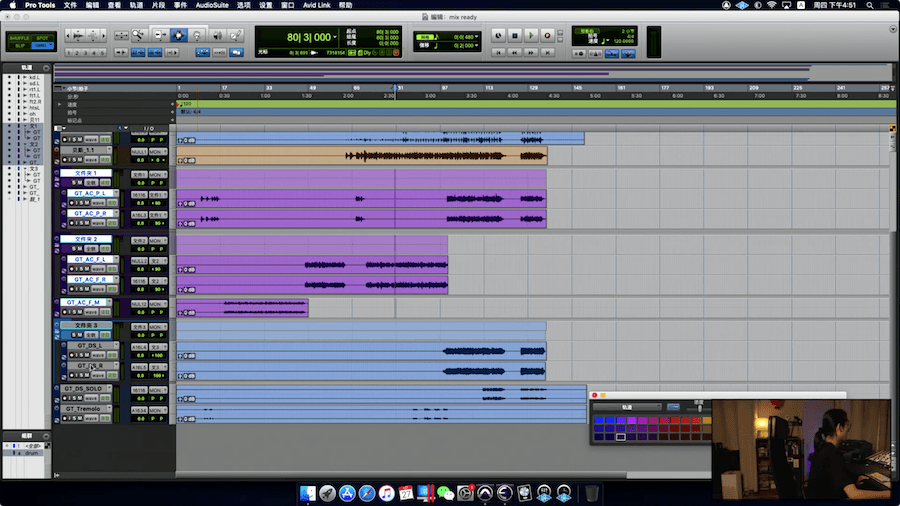The height and width of the screenshot is (506, 900).
Task: Open GT_DS_SOLO track name dropdown arrow
Action: [x=109, y=388]
